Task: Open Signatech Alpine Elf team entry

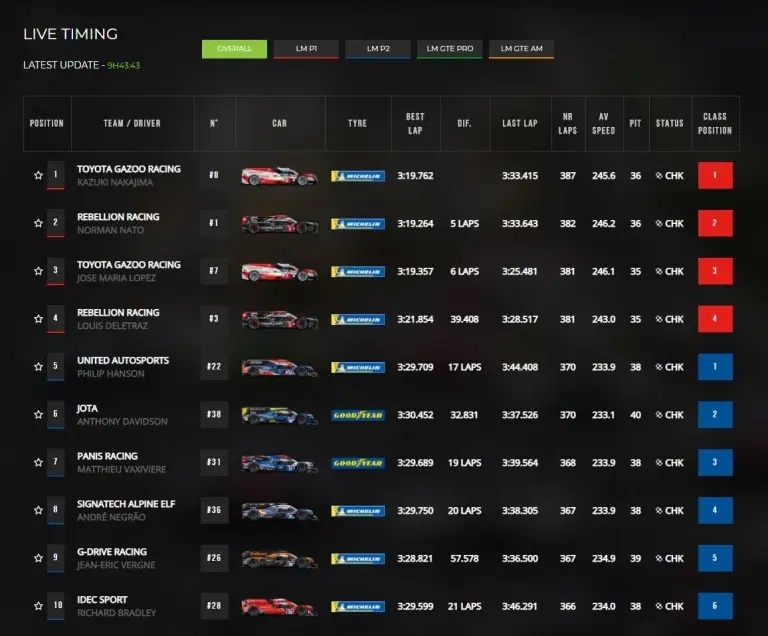Action: pos(126,504)
